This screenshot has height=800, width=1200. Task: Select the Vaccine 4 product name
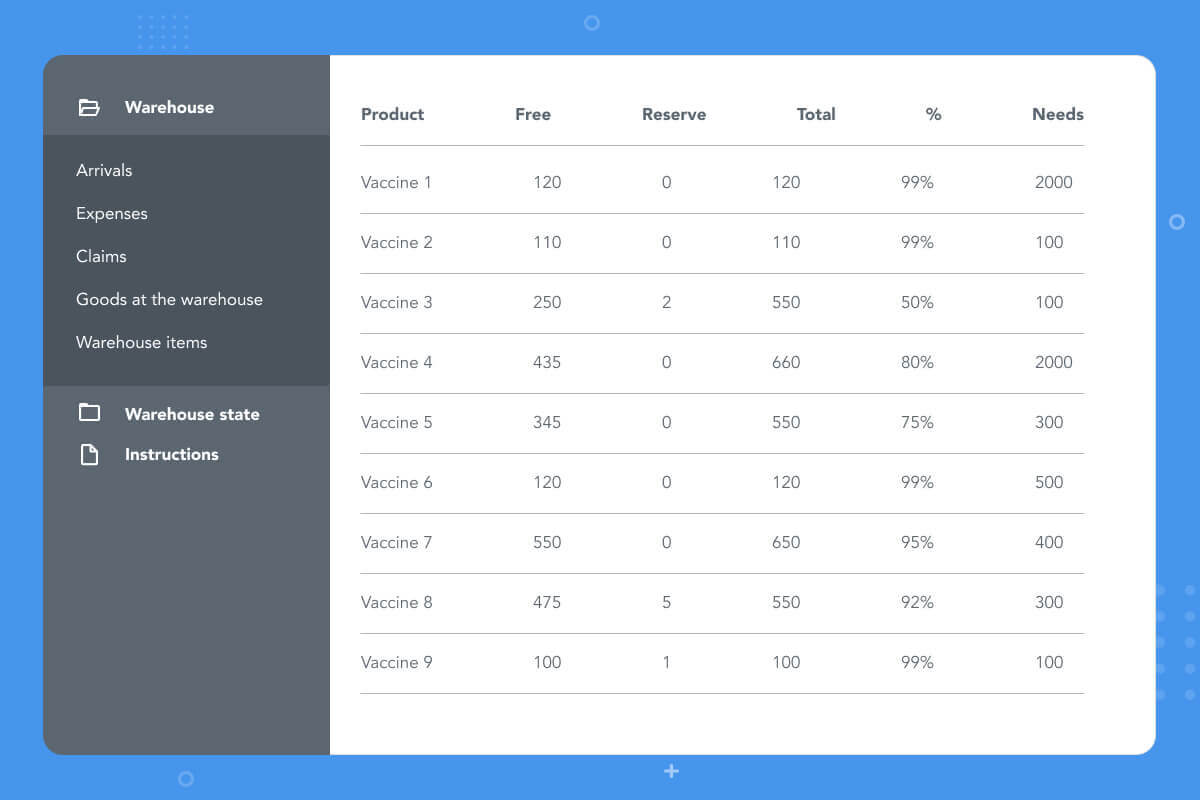[x=397, y=362]
